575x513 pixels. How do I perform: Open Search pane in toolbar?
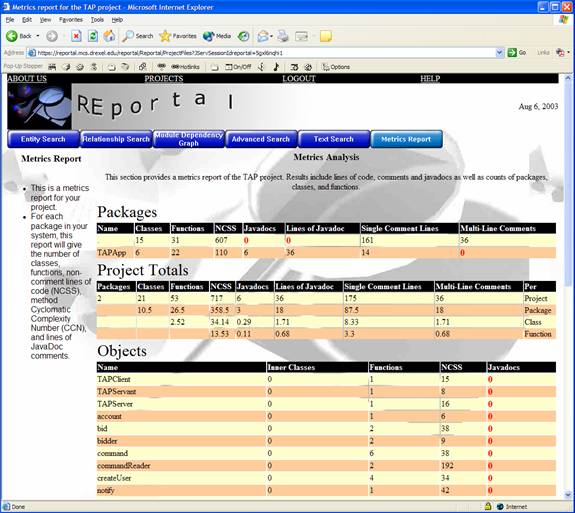pos(138,36)
